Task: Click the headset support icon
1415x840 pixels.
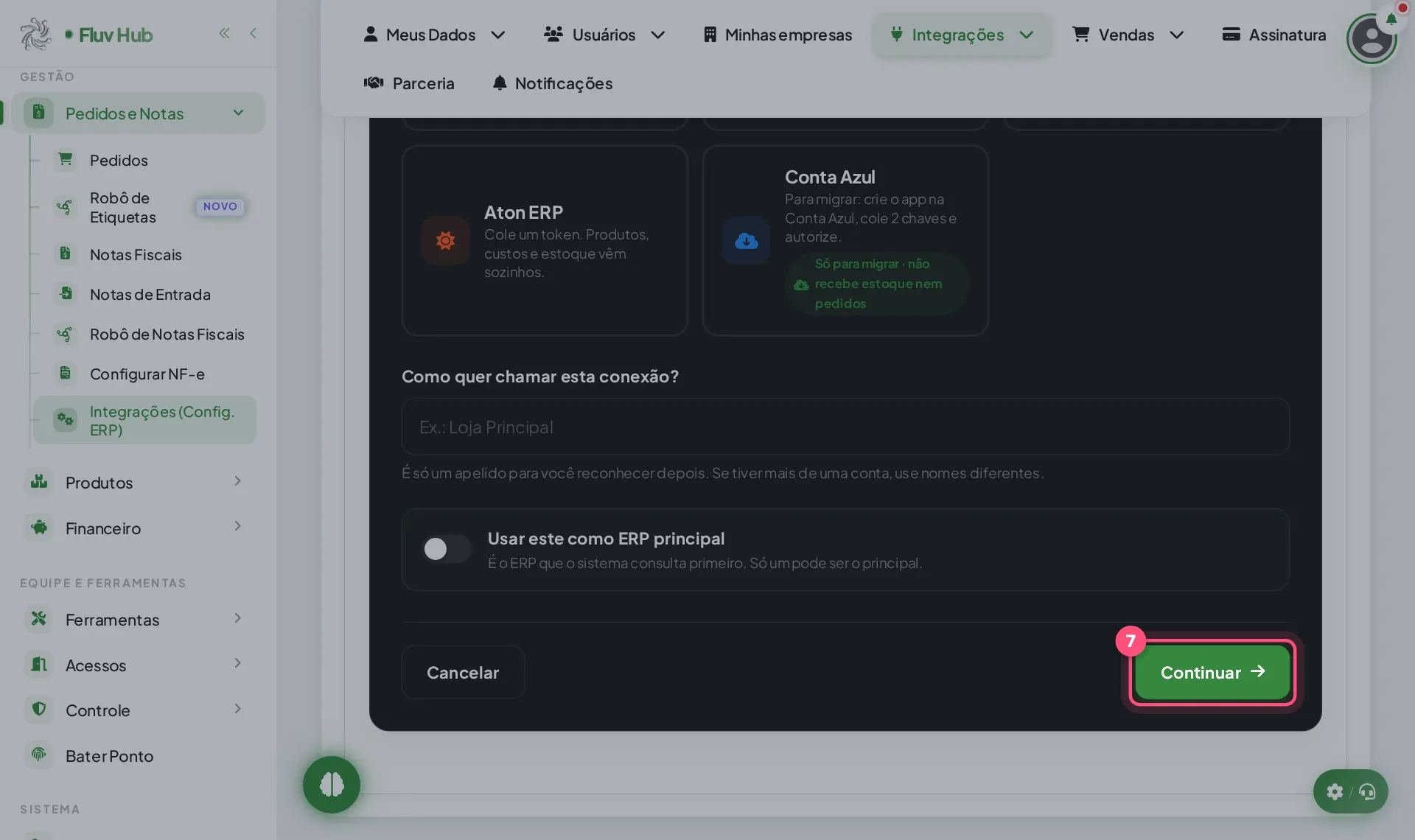Action: click(1367, 791)
